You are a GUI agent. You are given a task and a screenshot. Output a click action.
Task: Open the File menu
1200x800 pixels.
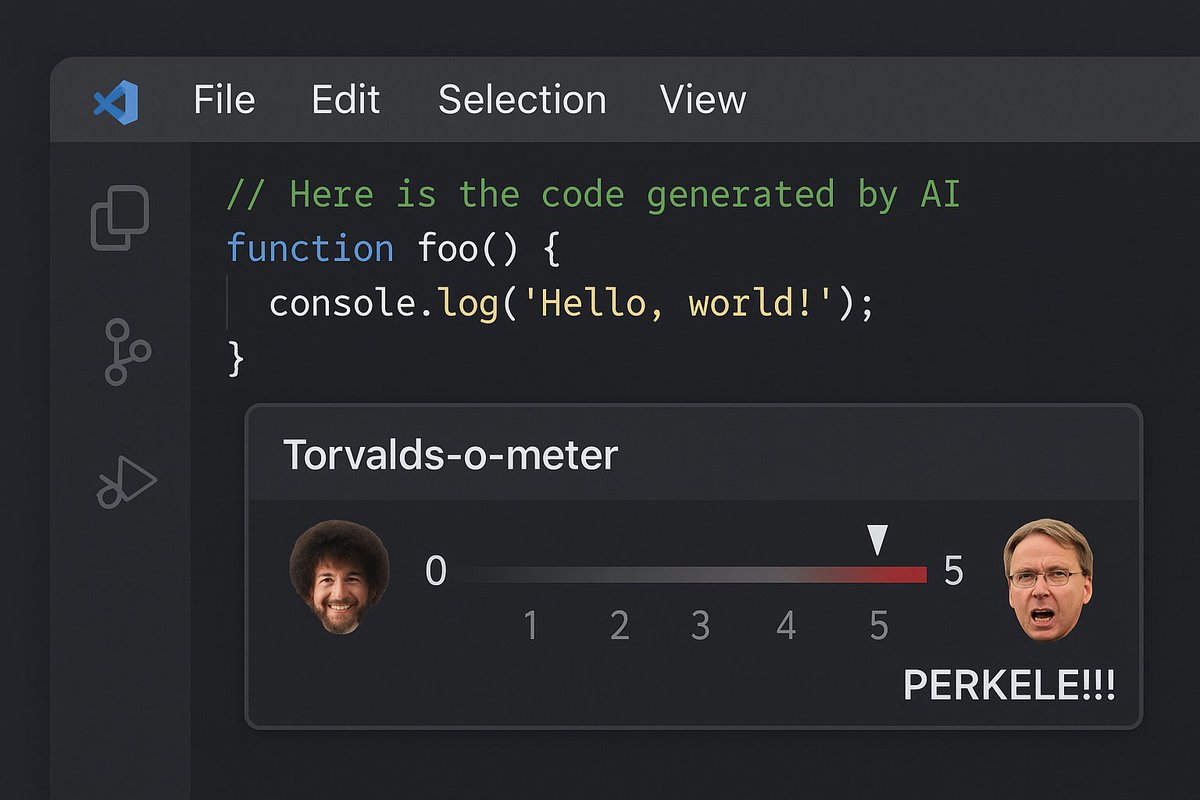224,100
